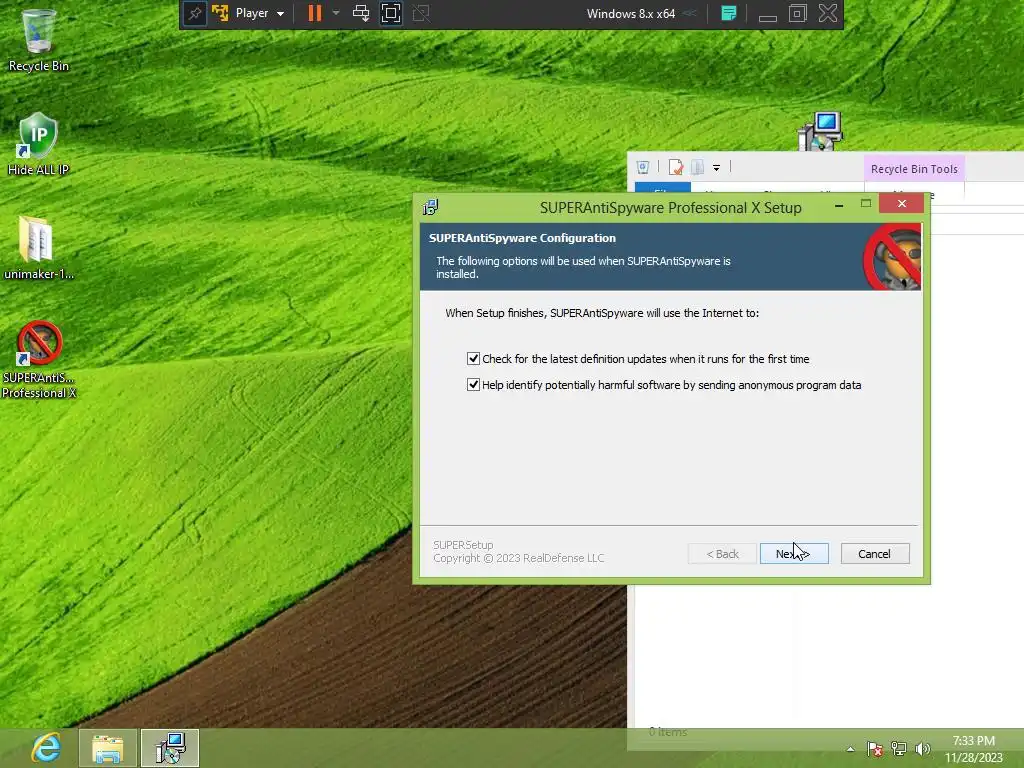Minimize the SUPERAntiSpyware setup window
This screenshot has height=768, width=1024.
coord(839,206)
